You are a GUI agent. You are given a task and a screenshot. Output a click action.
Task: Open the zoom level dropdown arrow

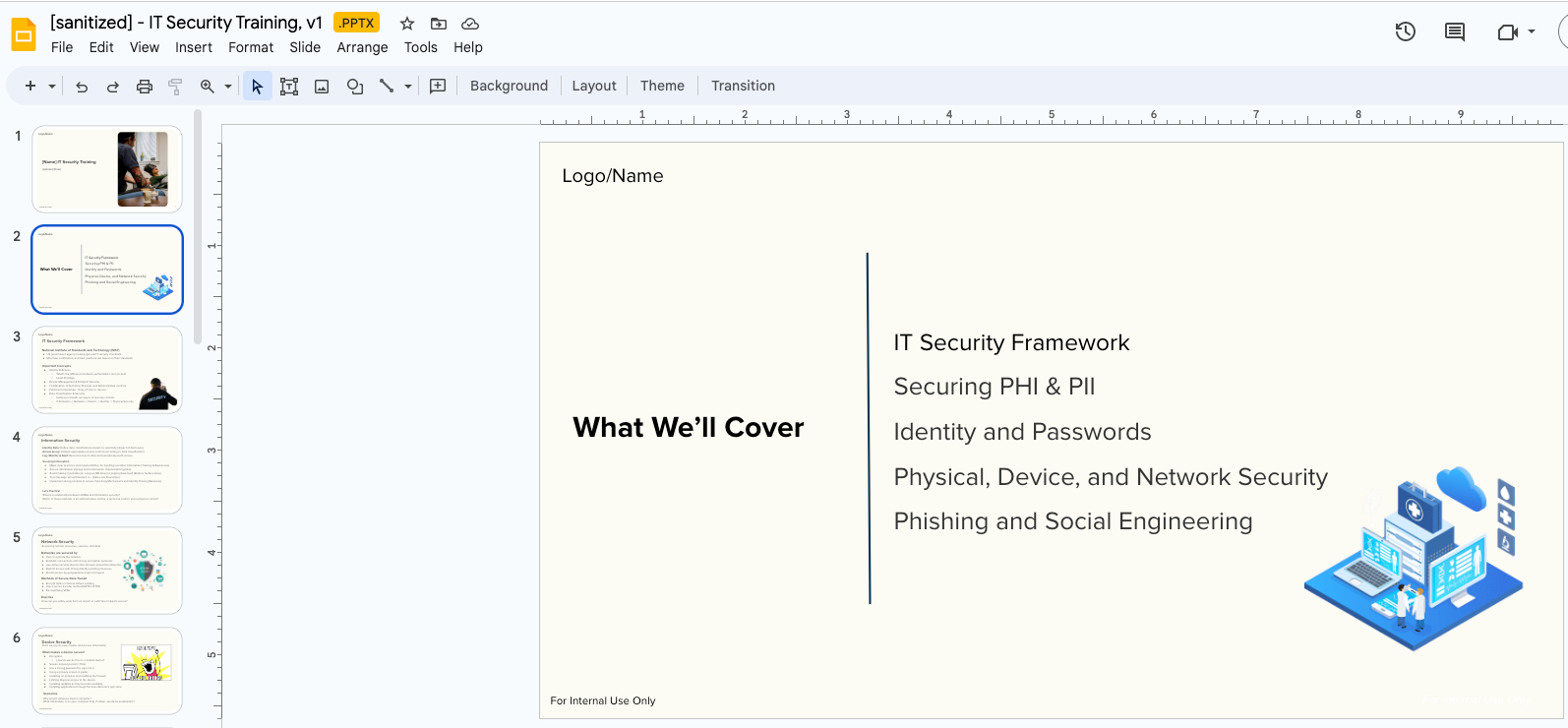pyautogui.click(x=228, y=87)
